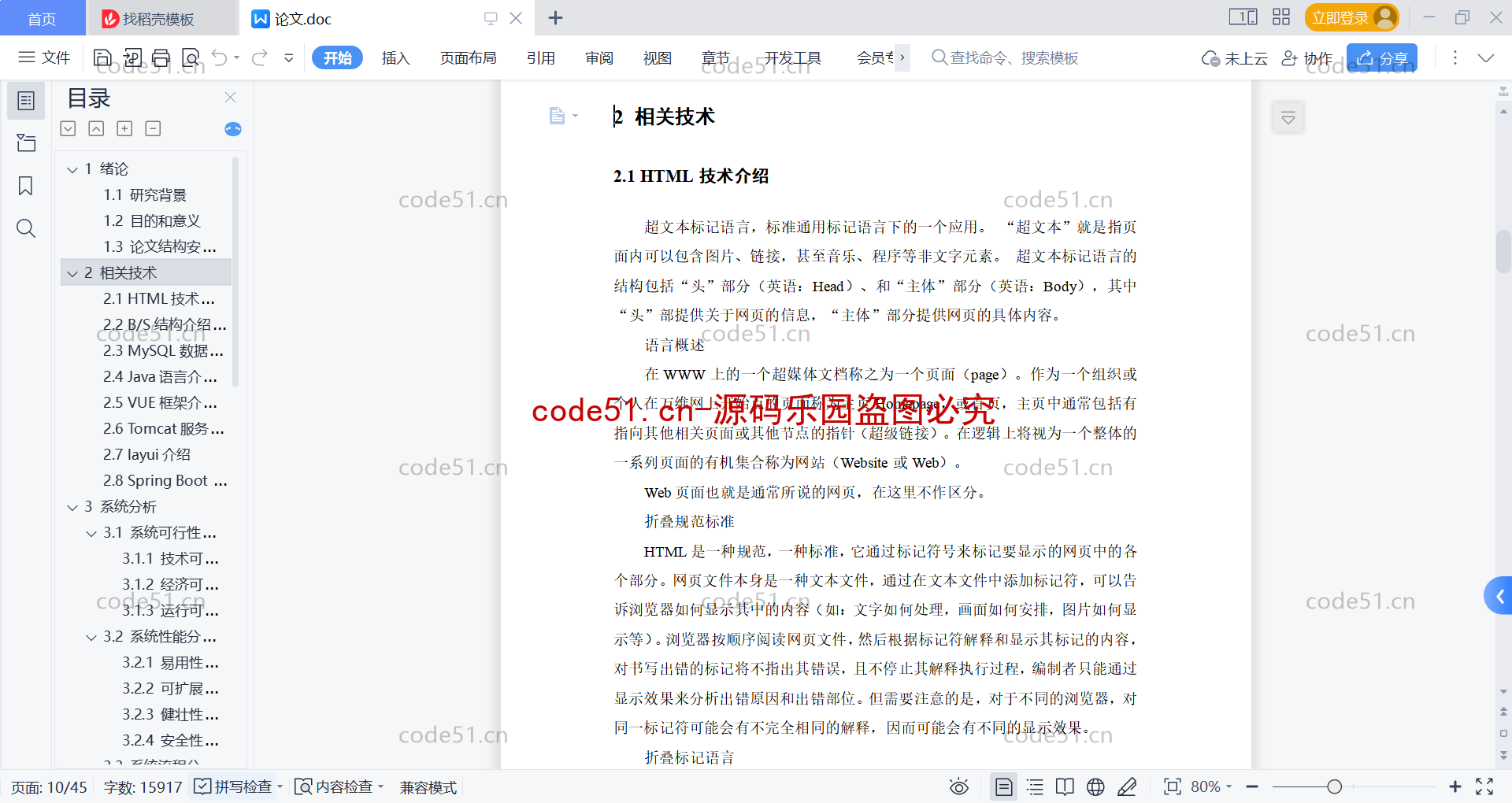The image size is (1512, 803).
Task: Click the redo arrow icon
Action: pos(260,57)
